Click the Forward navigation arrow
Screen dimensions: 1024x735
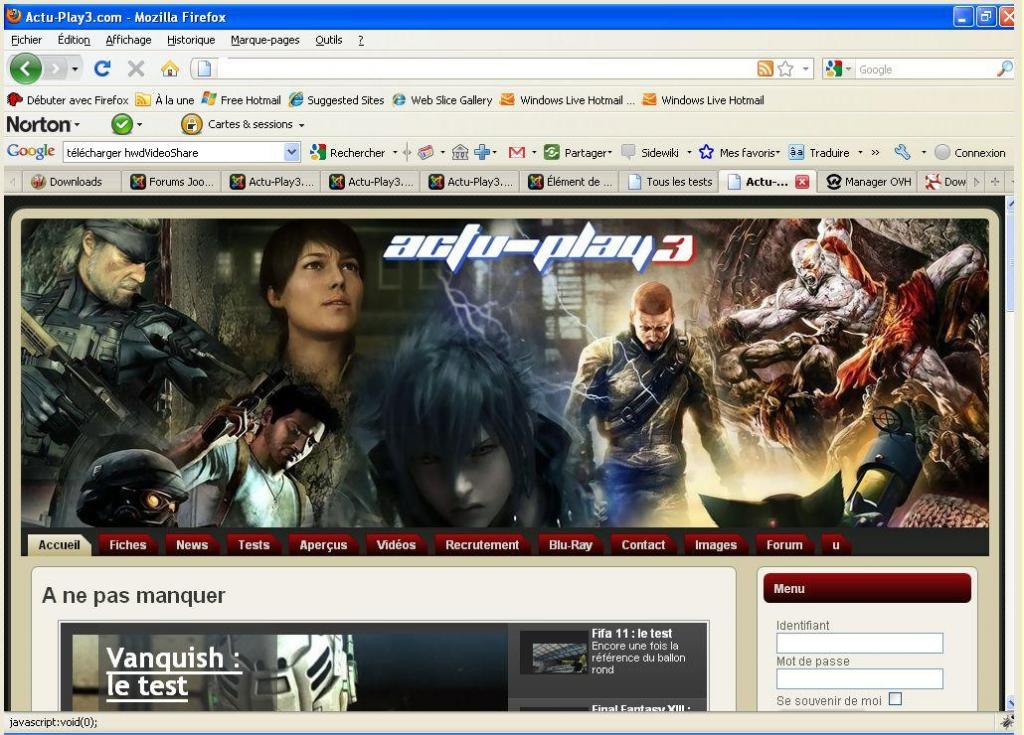(56, 69)
